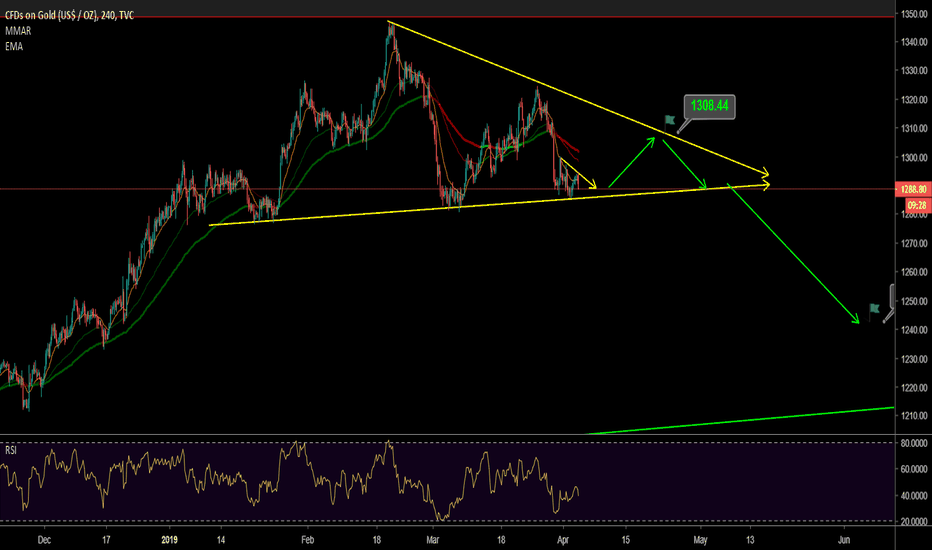Click the 13 date label on time axis
Screen dimensions: 932x550
(x=750, y=540)
